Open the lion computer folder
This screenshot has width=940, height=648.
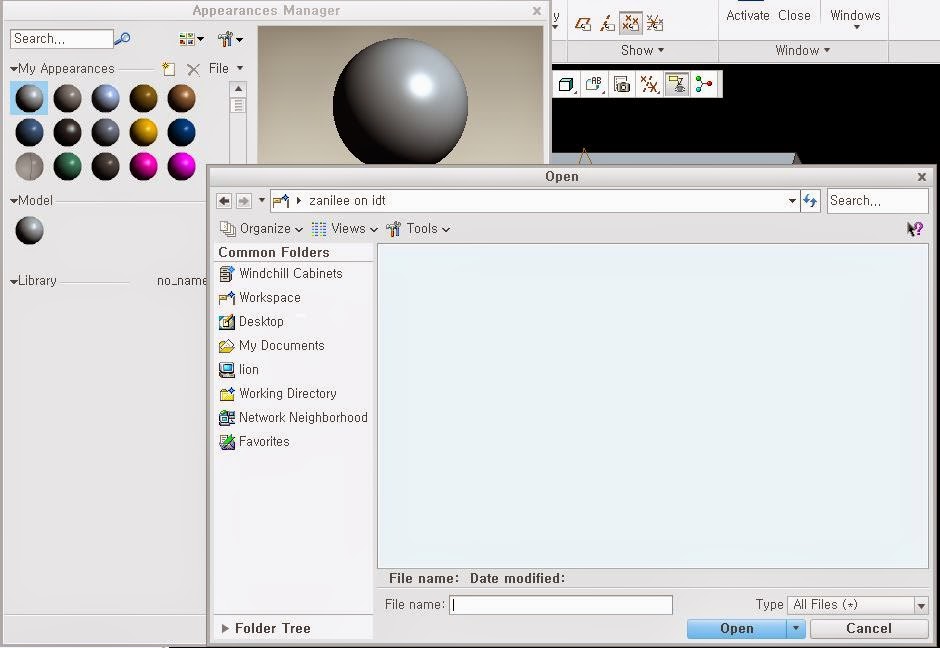point(239,369)
